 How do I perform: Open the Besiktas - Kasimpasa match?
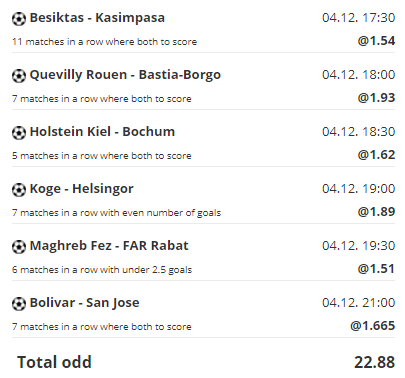(97, 18)
